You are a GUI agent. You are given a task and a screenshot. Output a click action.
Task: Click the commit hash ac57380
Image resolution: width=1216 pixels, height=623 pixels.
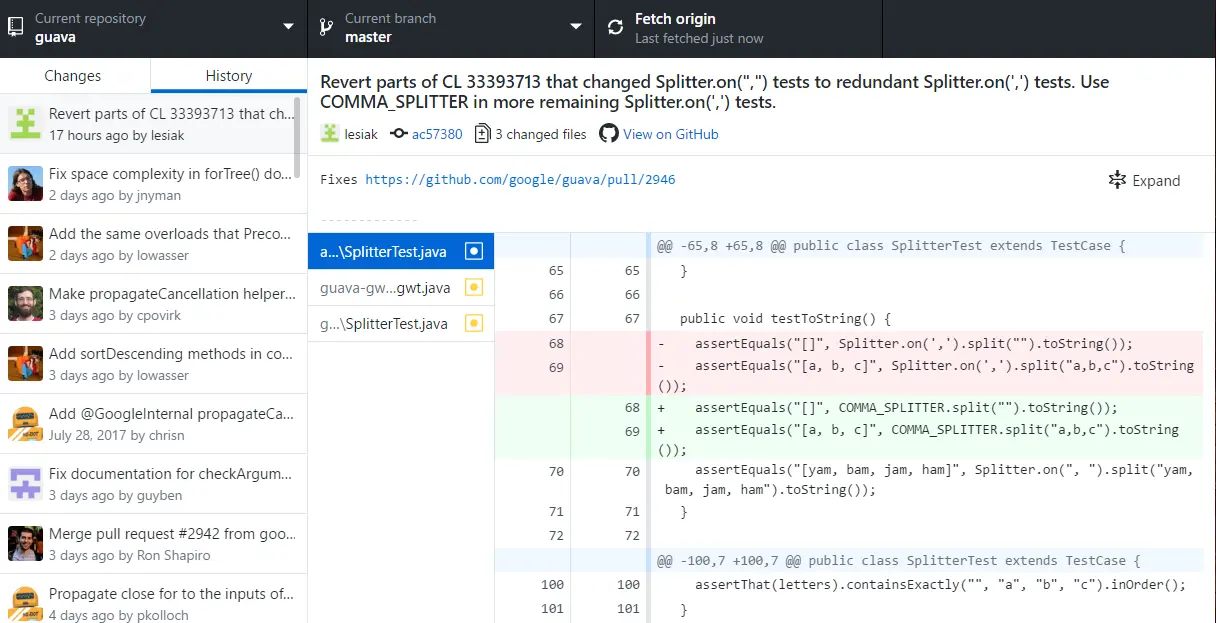point(437,134)
